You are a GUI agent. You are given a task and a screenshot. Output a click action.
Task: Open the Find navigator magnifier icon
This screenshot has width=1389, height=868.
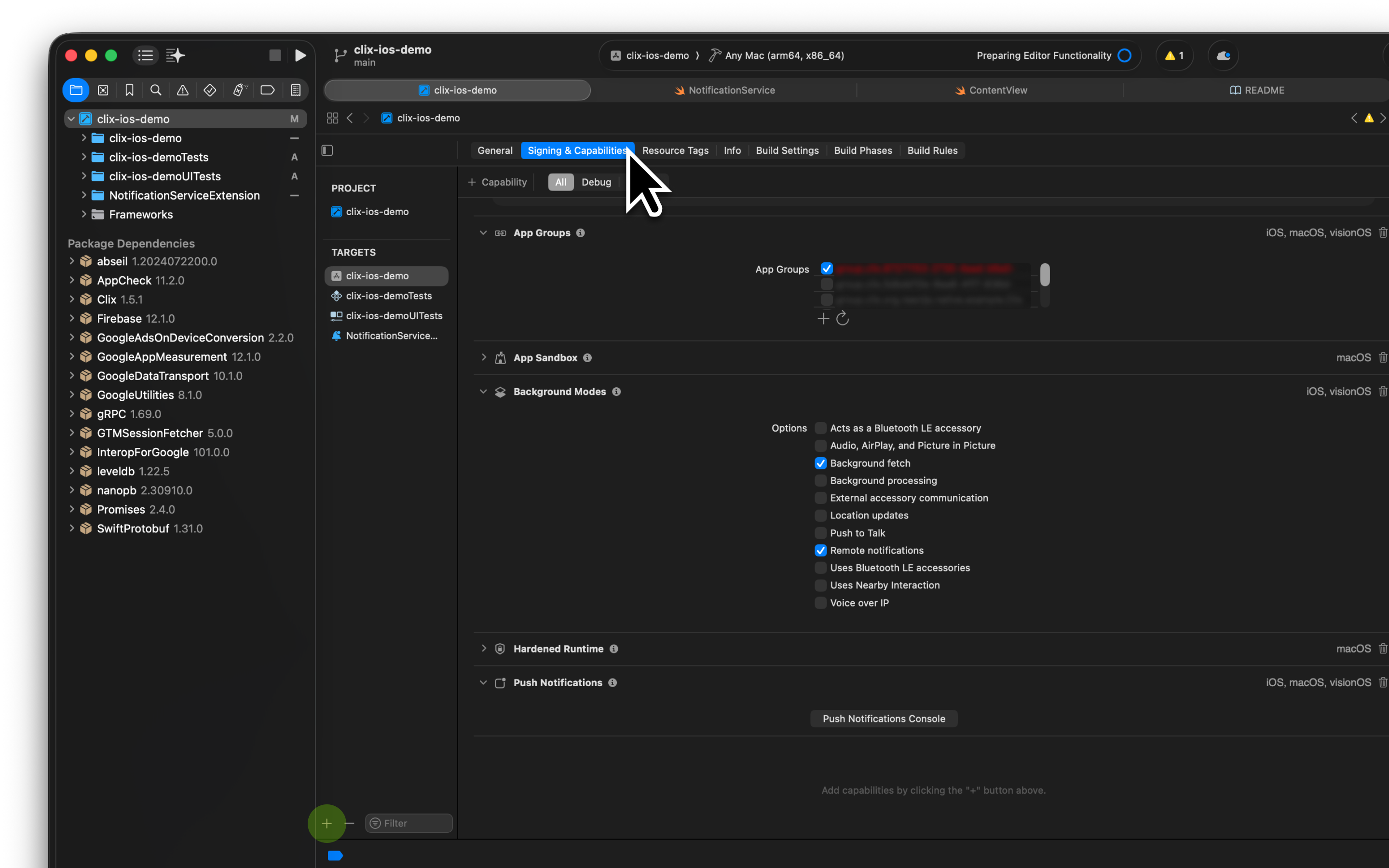click(x=156, y=90)
